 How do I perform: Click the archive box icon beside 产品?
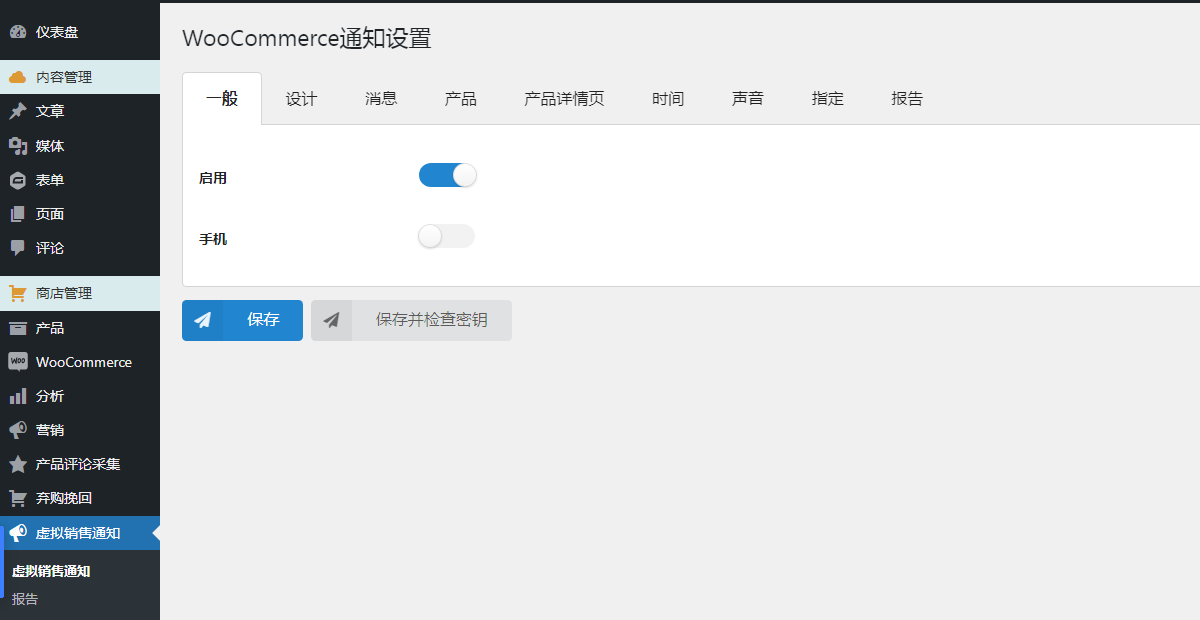click(x=18, y=328)
